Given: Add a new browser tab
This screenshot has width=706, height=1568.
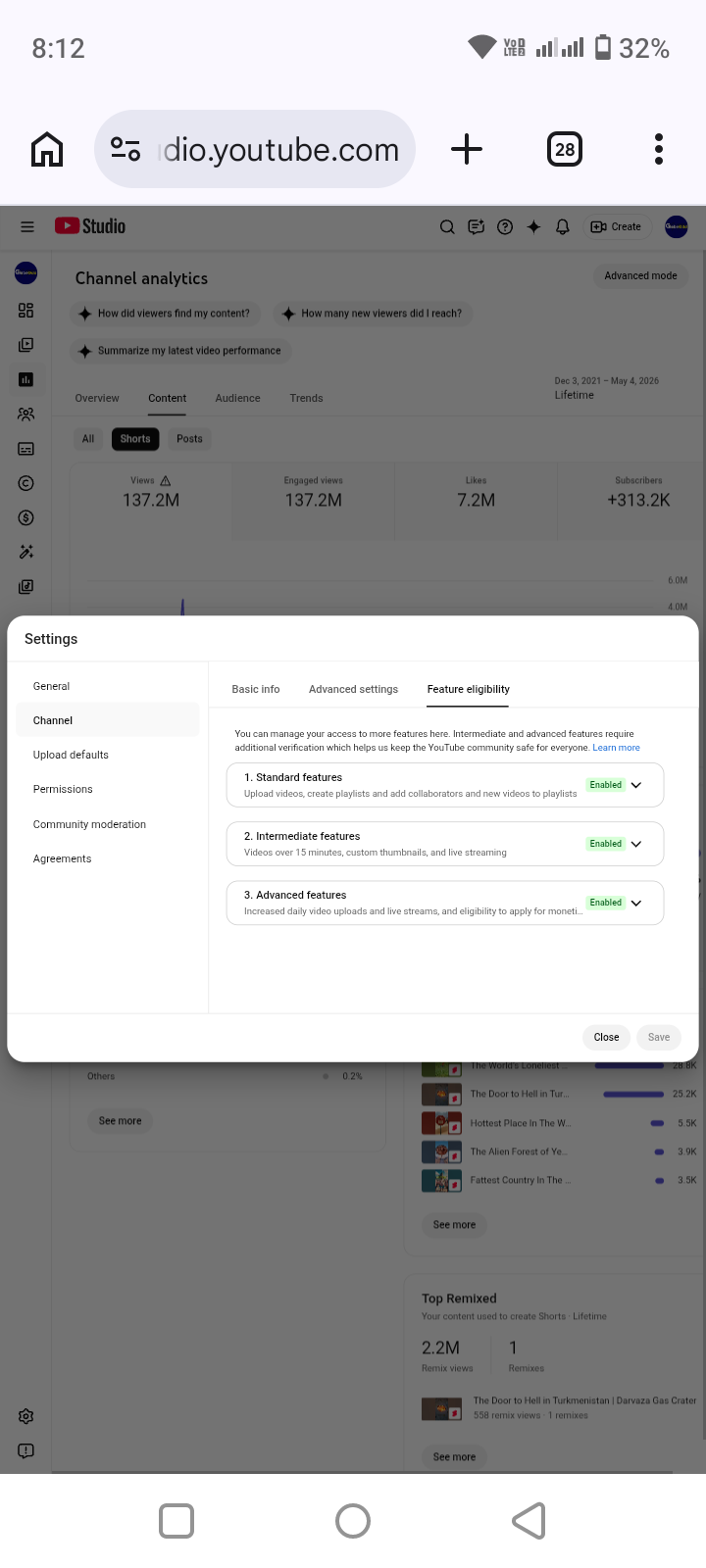Looking at the screenshot, I should (467, 149).
